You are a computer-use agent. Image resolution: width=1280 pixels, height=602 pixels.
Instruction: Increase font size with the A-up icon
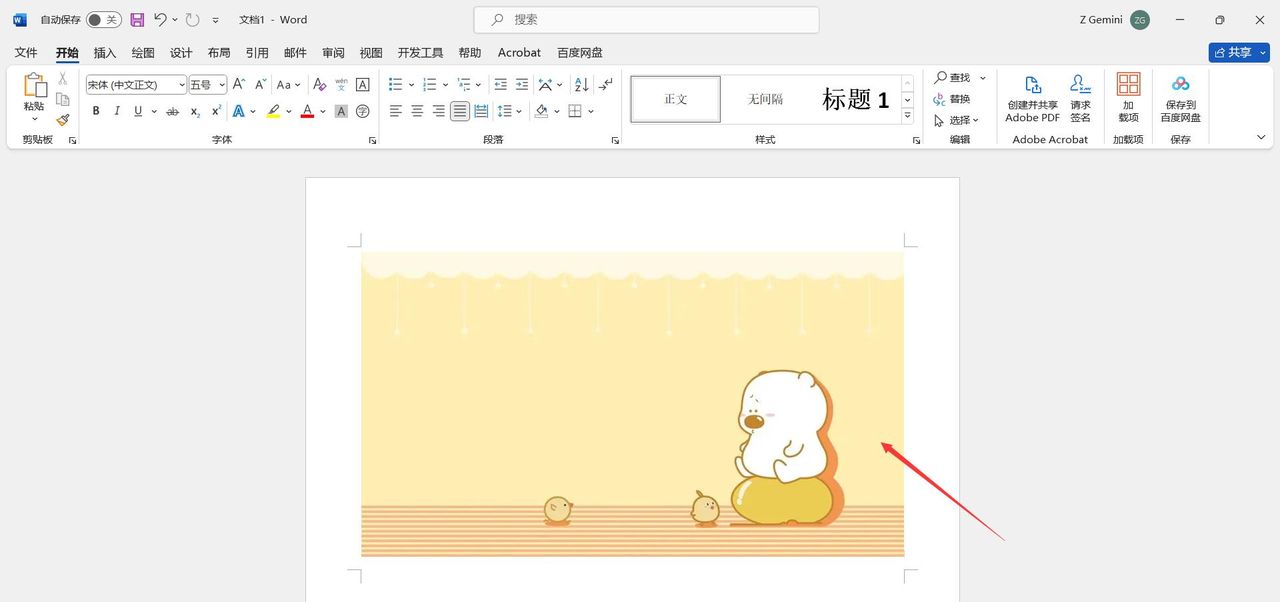(239, 85)
